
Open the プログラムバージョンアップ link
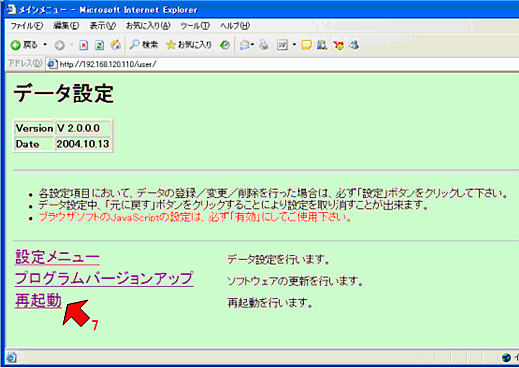pos(104,278)
